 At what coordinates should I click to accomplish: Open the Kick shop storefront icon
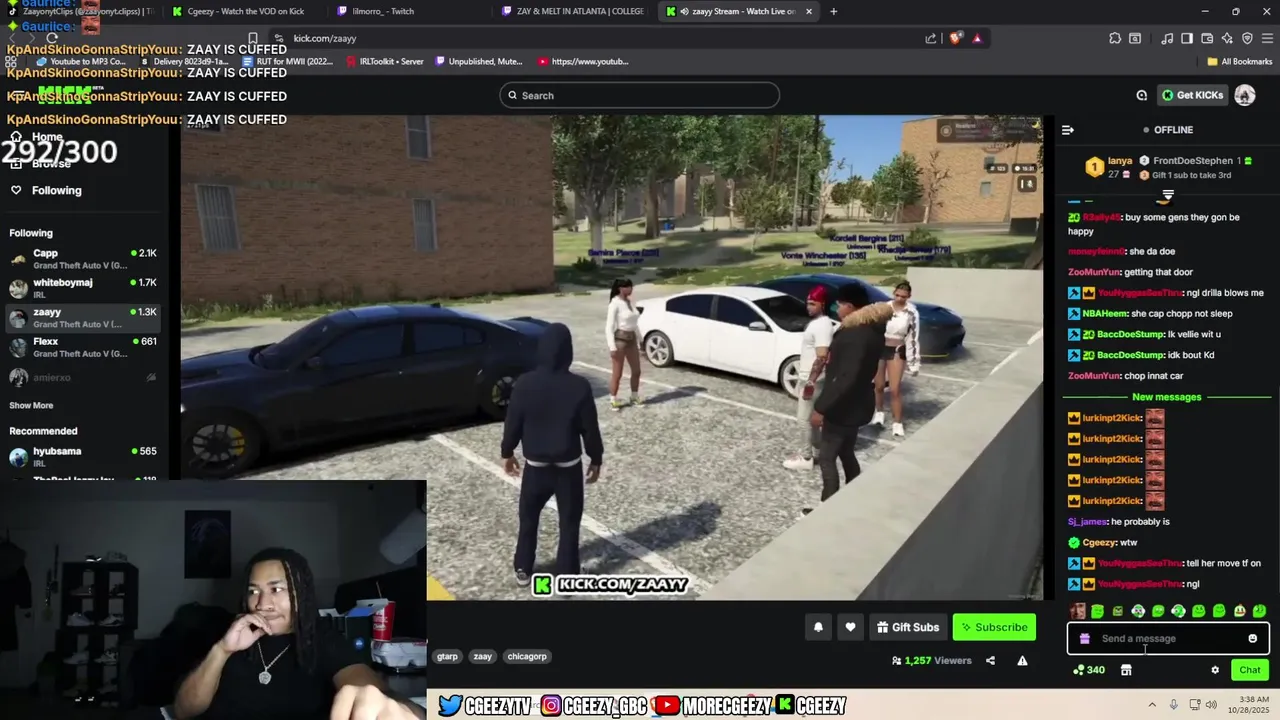1126,670
